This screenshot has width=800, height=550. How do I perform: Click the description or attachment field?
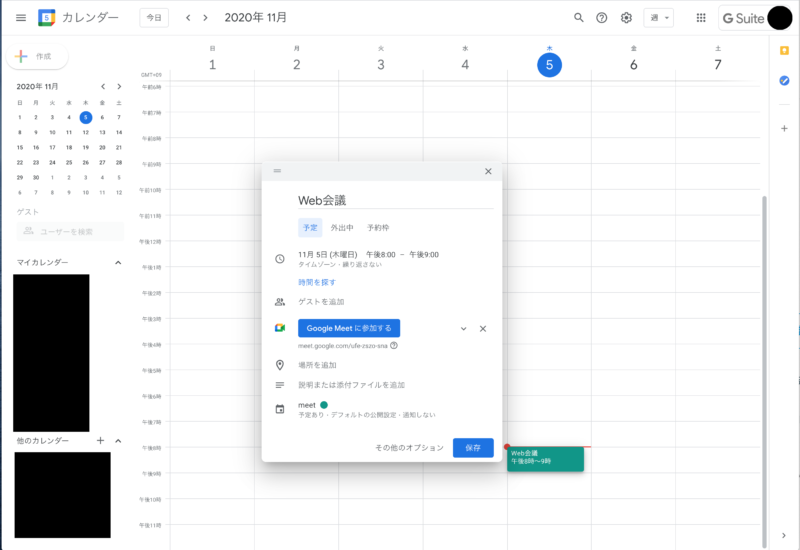(x=351, y=385)
